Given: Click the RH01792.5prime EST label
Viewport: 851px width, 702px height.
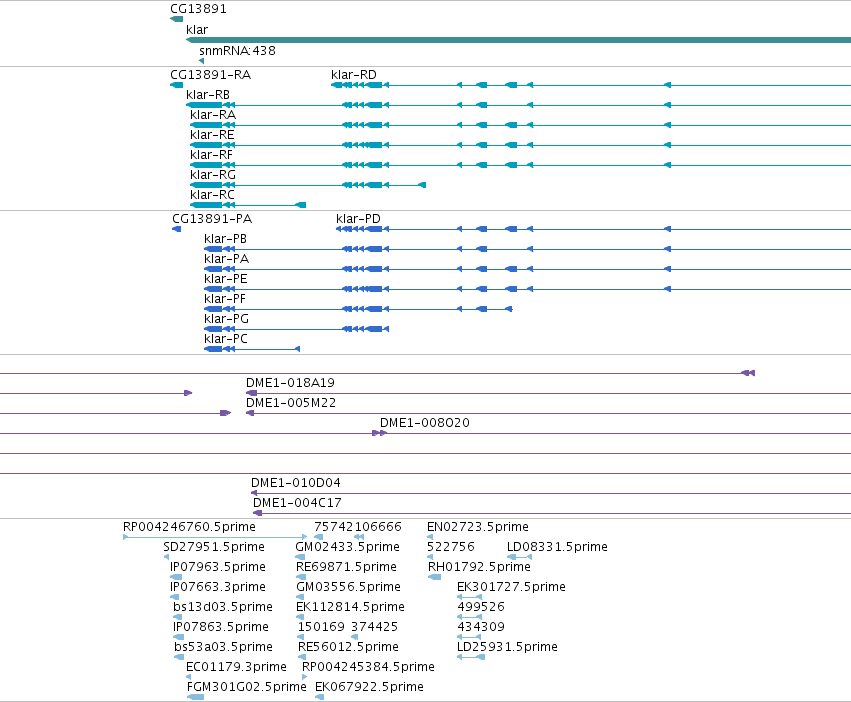Looking at the screenshot, I should (x=479, y=567).
